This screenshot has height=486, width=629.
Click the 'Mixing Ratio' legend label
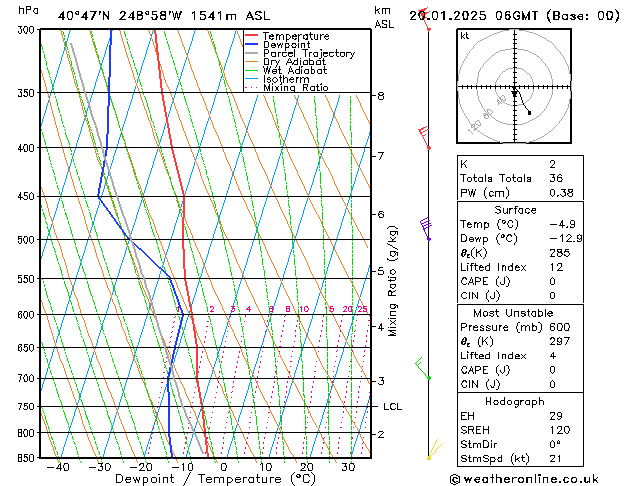click(x=296, y=87)
